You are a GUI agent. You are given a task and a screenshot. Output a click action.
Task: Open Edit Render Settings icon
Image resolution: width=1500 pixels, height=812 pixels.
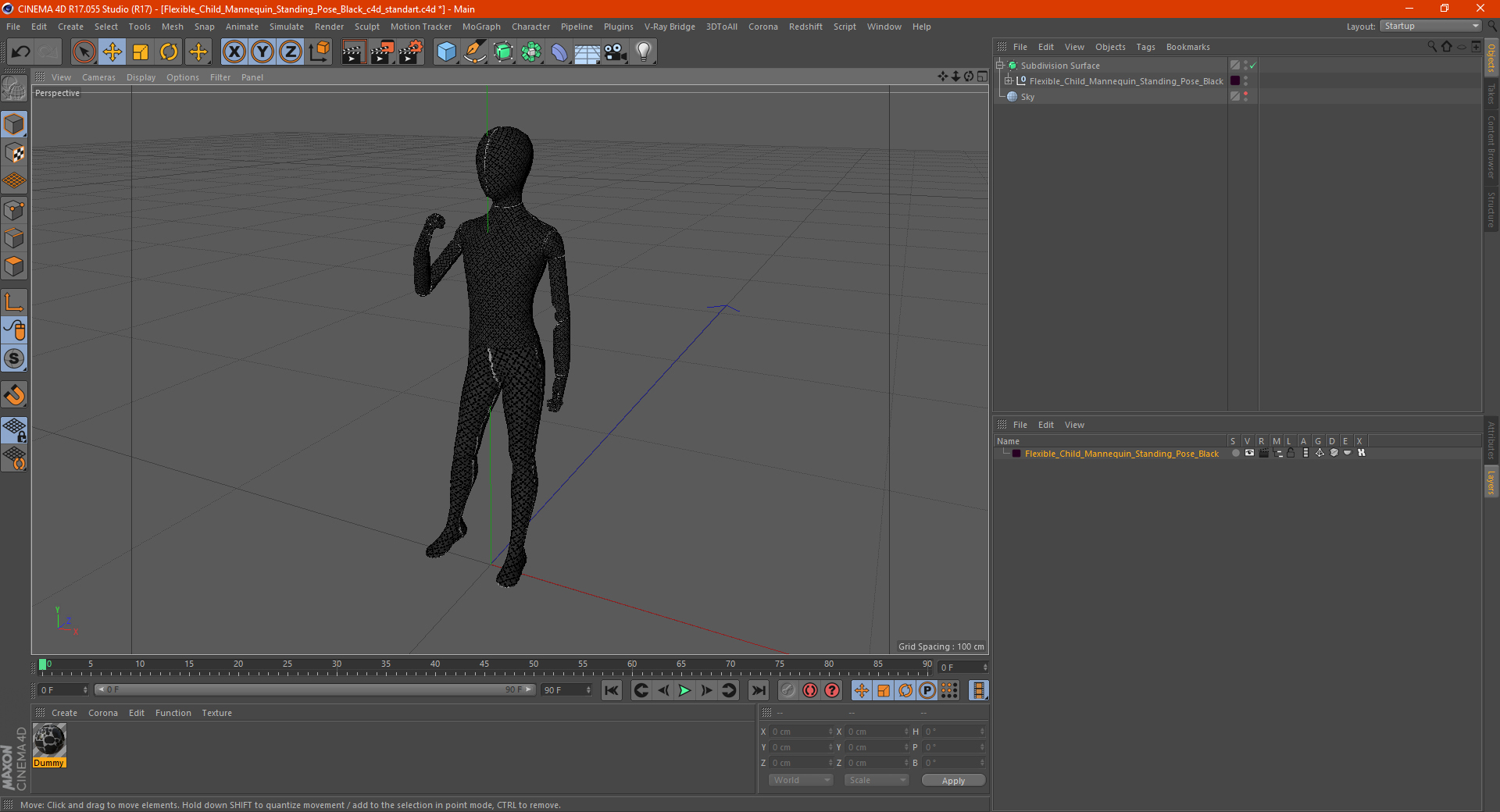(411, 52)
